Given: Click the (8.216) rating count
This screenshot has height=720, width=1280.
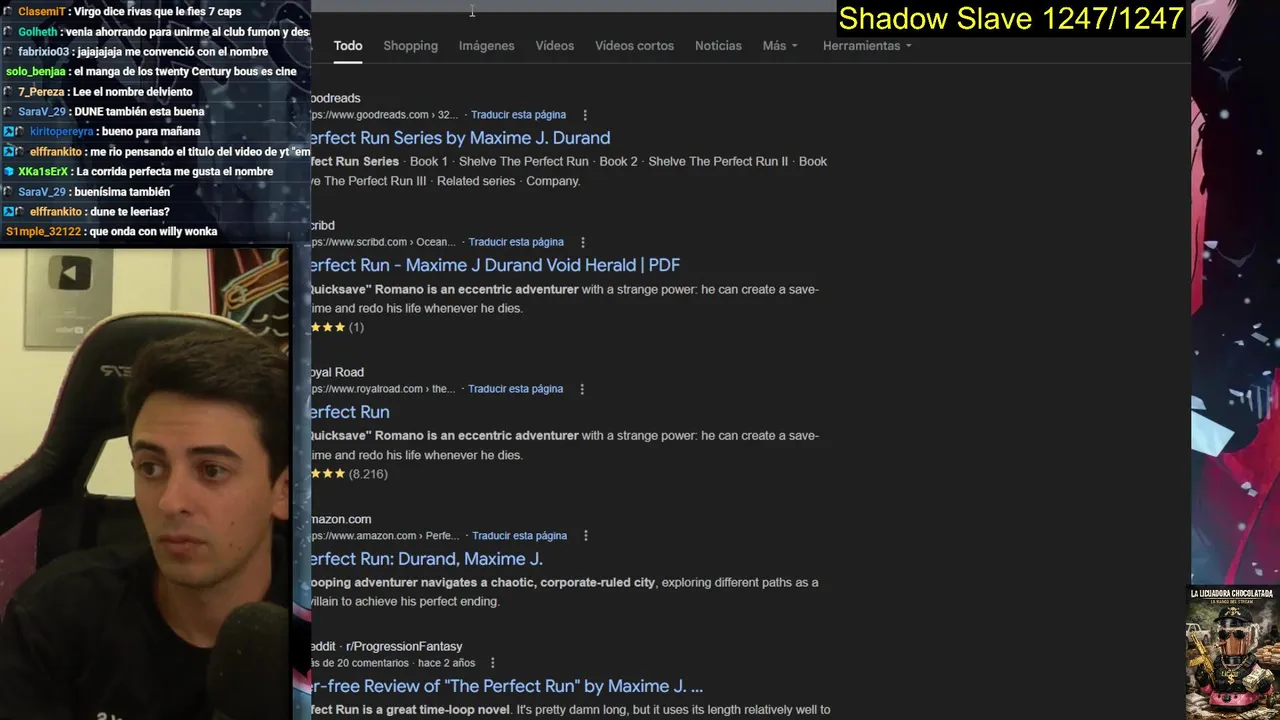Looking at the screenshot, I should pos(368,474).
